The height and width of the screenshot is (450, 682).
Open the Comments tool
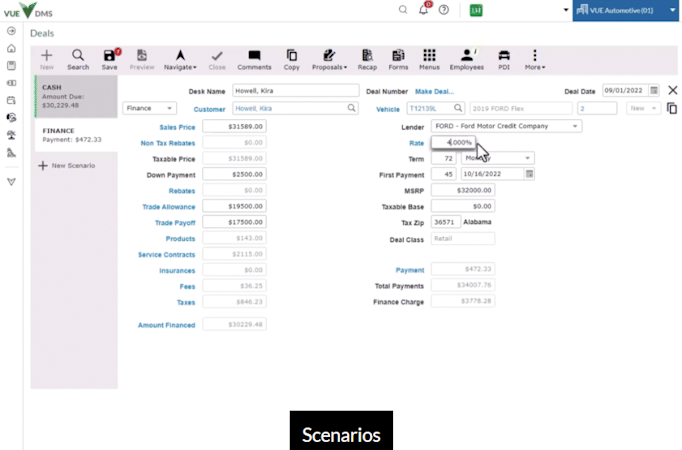pos(254,60)
